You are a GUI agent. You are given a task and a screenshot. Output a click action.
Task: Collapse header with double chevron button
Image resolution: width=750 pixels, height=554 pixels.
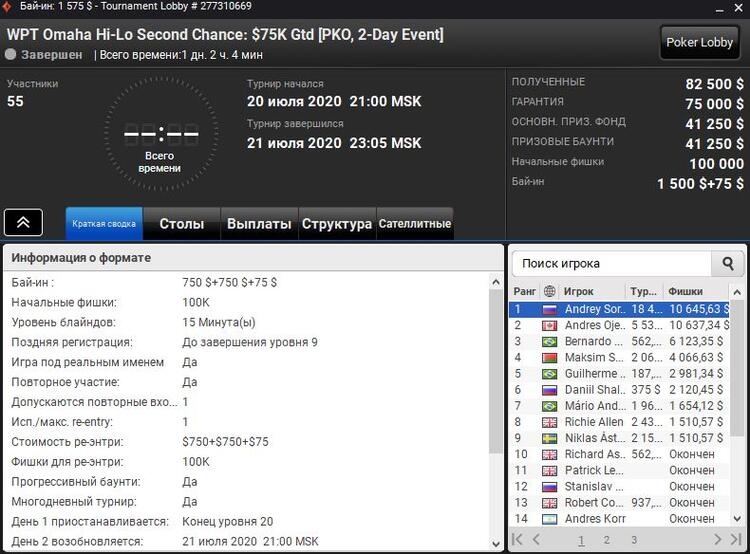click(x=23, y=222)
